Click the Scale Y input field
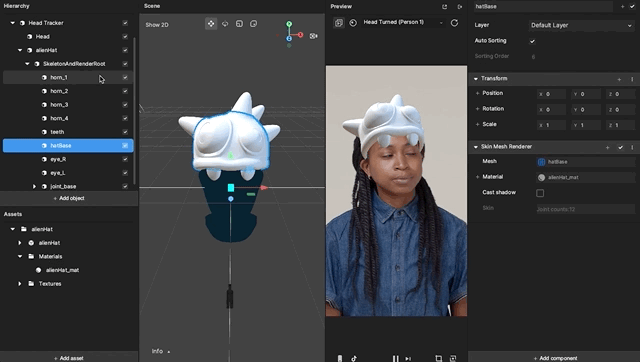The image size is (640, 362). (x=585, y=125)
